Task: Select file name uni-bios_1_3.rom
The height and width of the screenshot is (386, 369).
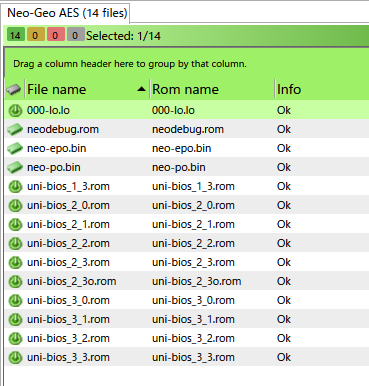Action: click(68, 186)
